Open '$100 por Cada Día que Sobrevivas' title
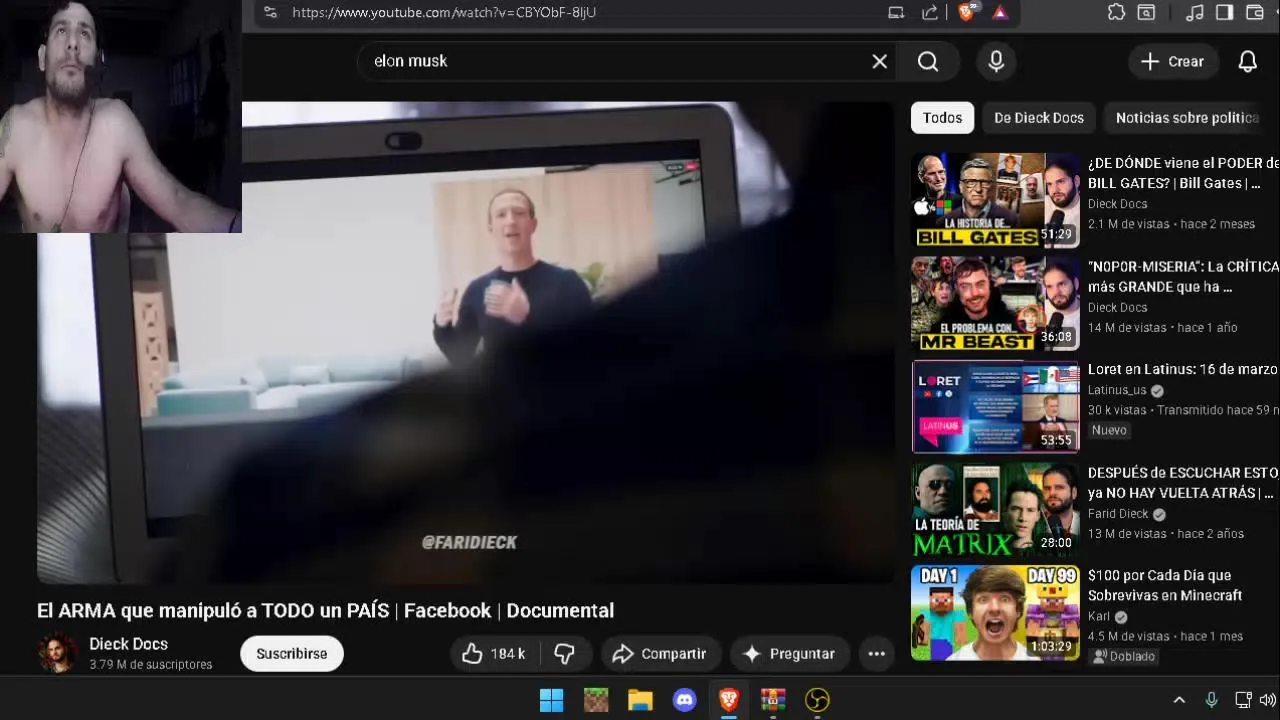This screenshot has width=1280, height=720. (x=1165, y=585)
